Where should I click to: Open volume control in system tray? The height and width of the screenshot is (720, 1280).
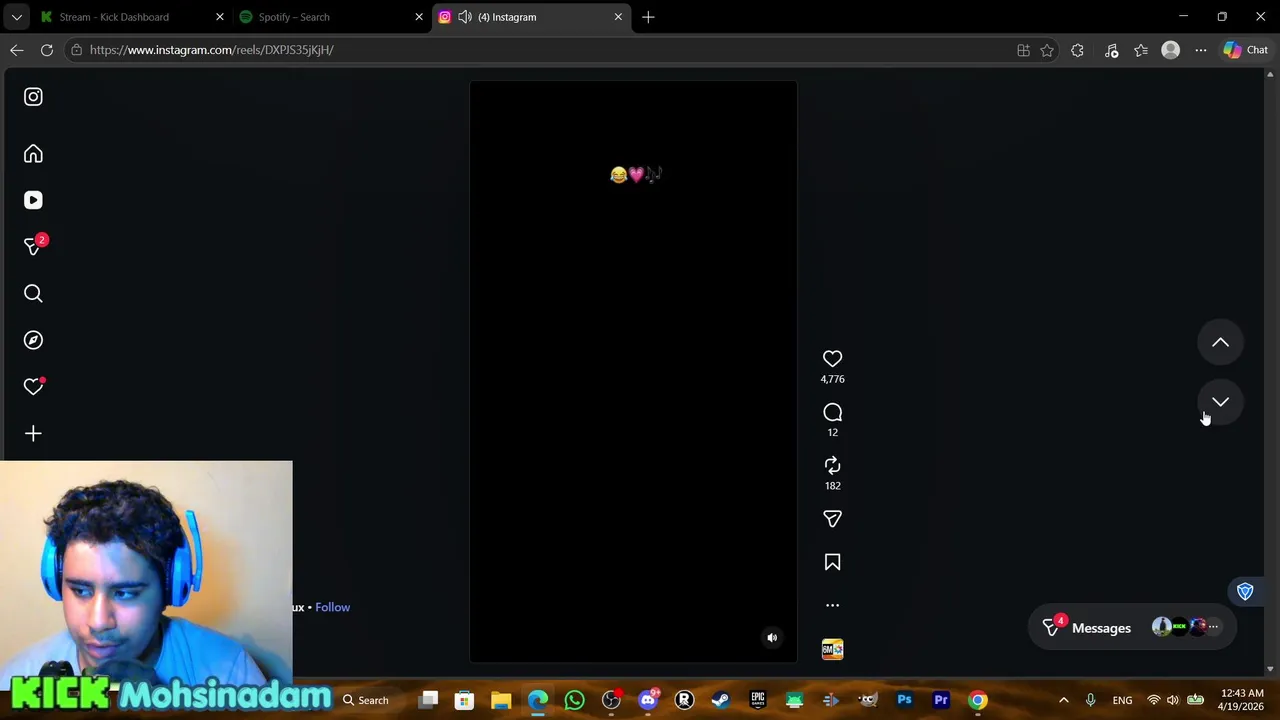click(x=1172, y=700)
